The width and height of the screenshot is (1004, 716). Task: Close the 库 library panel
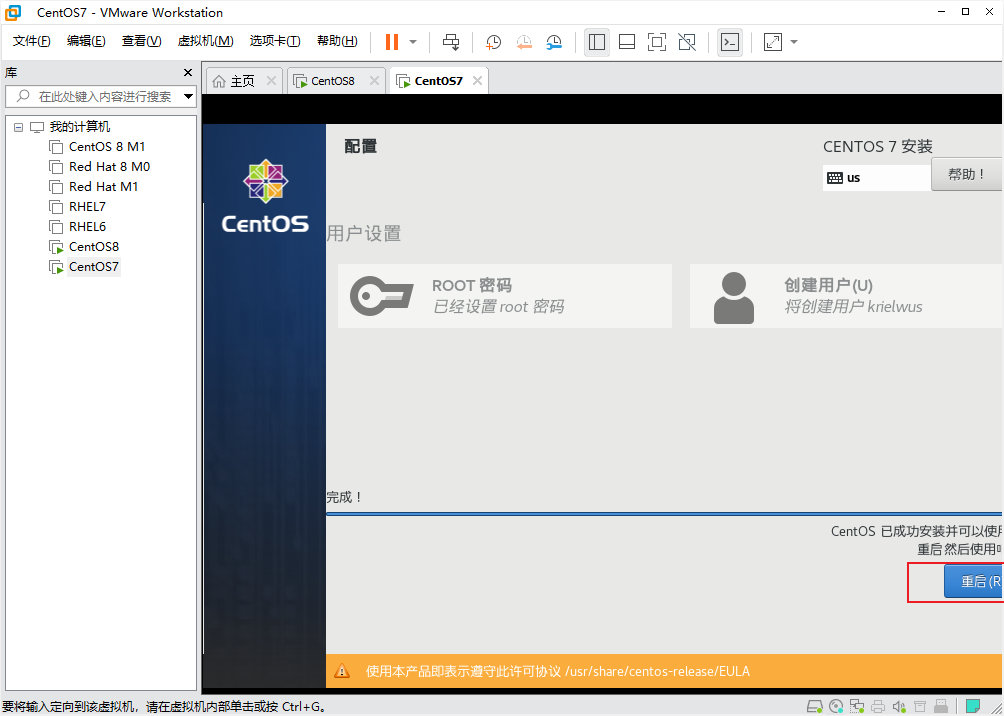coord(188,72)
